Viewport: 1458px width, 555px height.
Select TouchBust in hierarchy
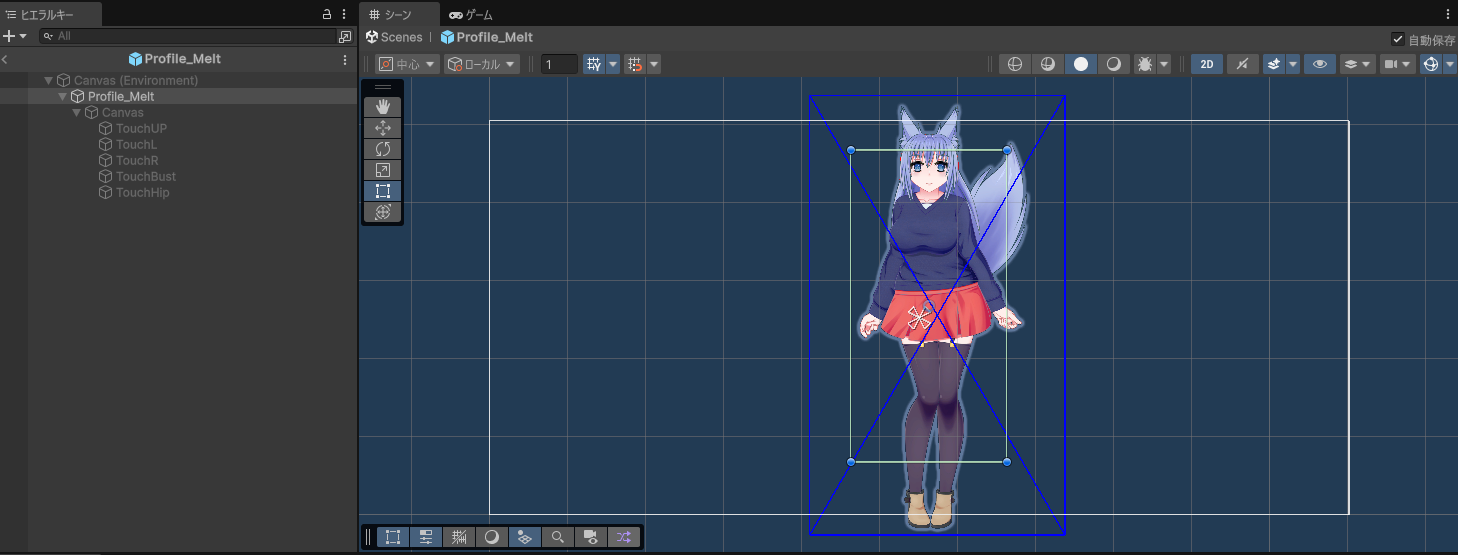point(146,176)
